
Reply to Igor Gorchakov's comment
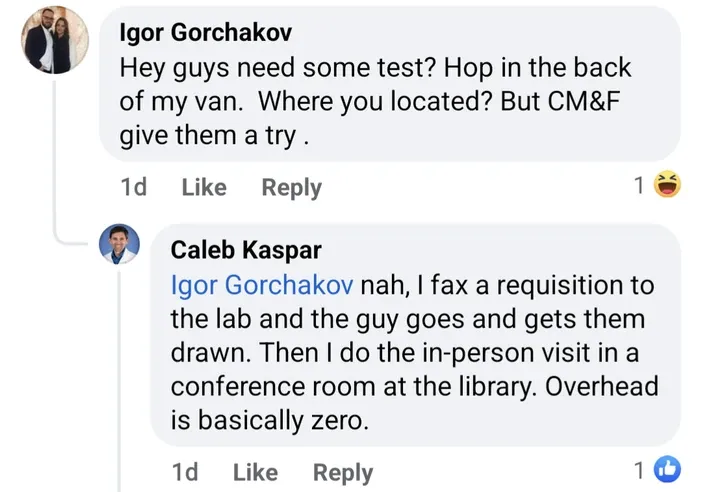[291, 188]
